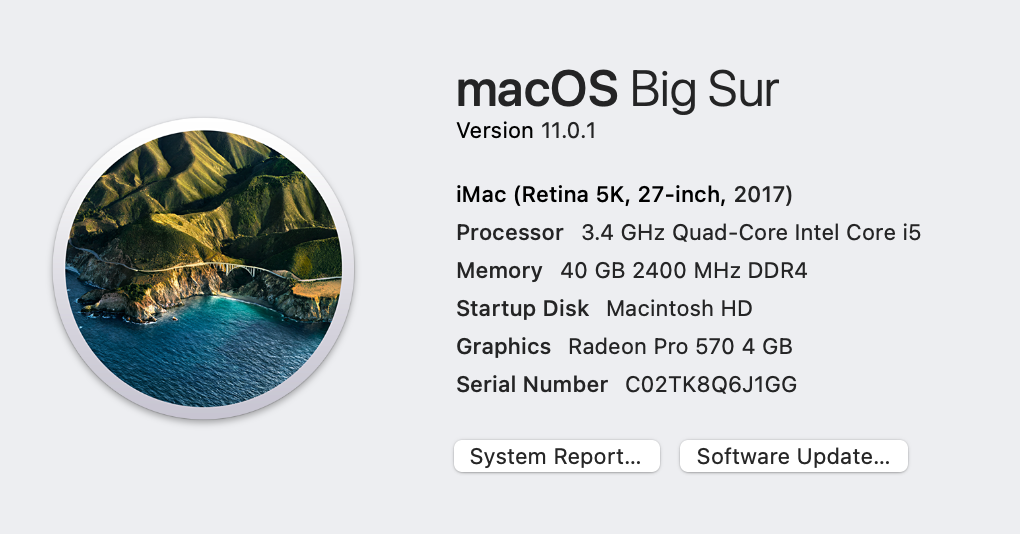Screen dimensions: 1020x534
Task: Select the iMac Retina 5K model line
Action: 624,194
